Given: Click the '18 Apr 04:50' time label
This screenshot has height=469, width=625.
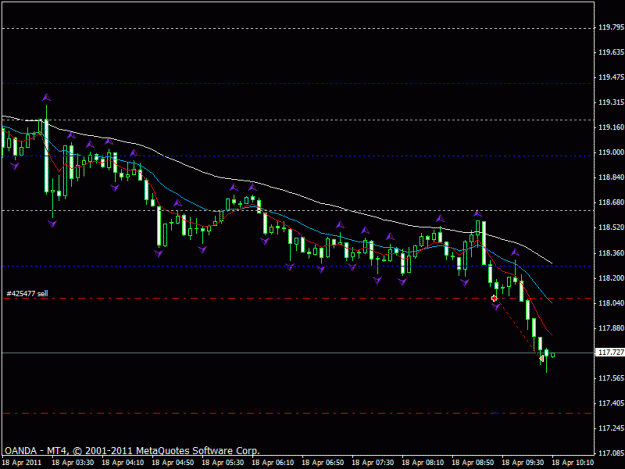Looking at the screenshot, I should (173, 463).
